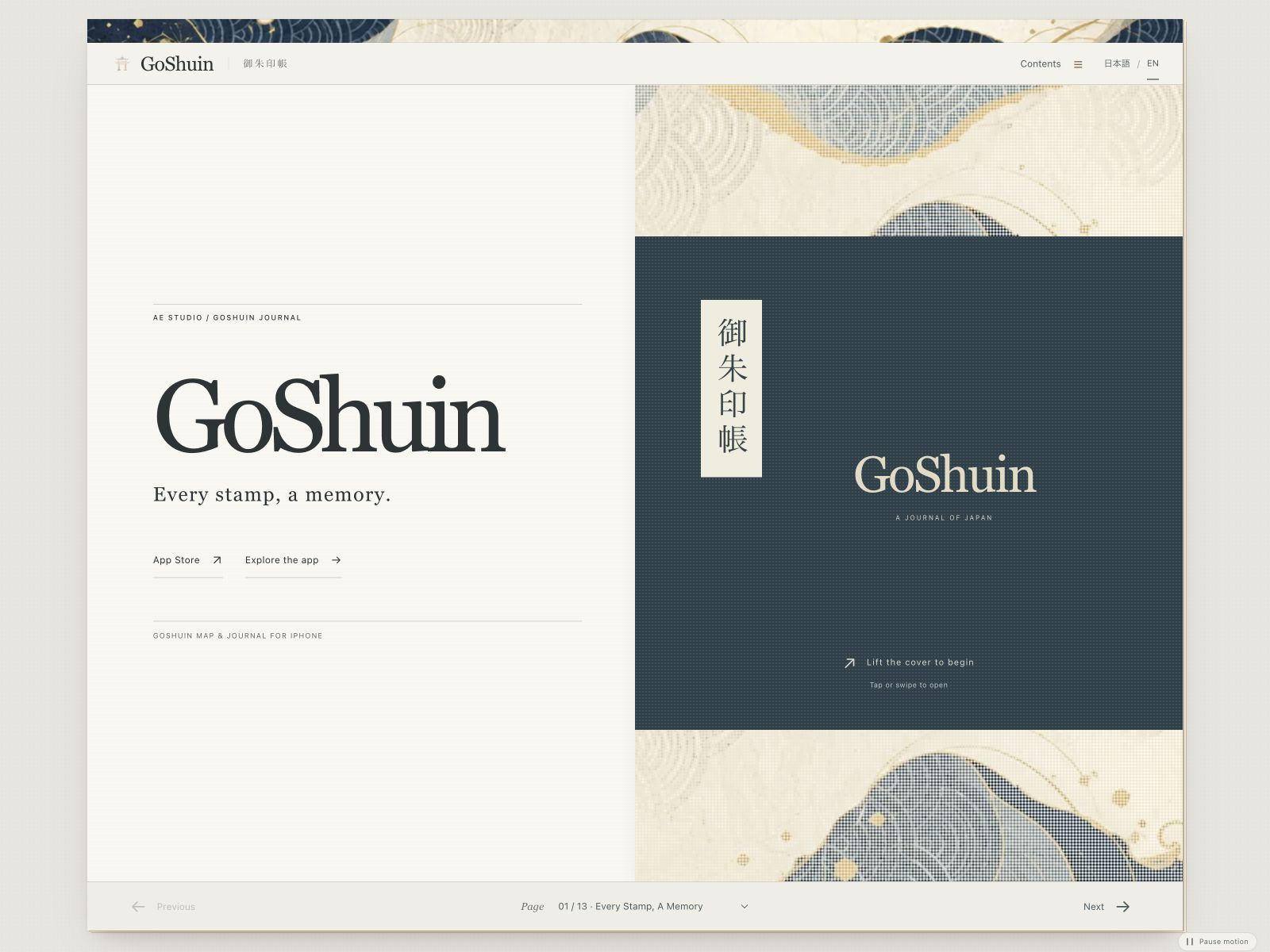Select the EN language option
Screen dimensions: 1270x952
(1153, 63)
